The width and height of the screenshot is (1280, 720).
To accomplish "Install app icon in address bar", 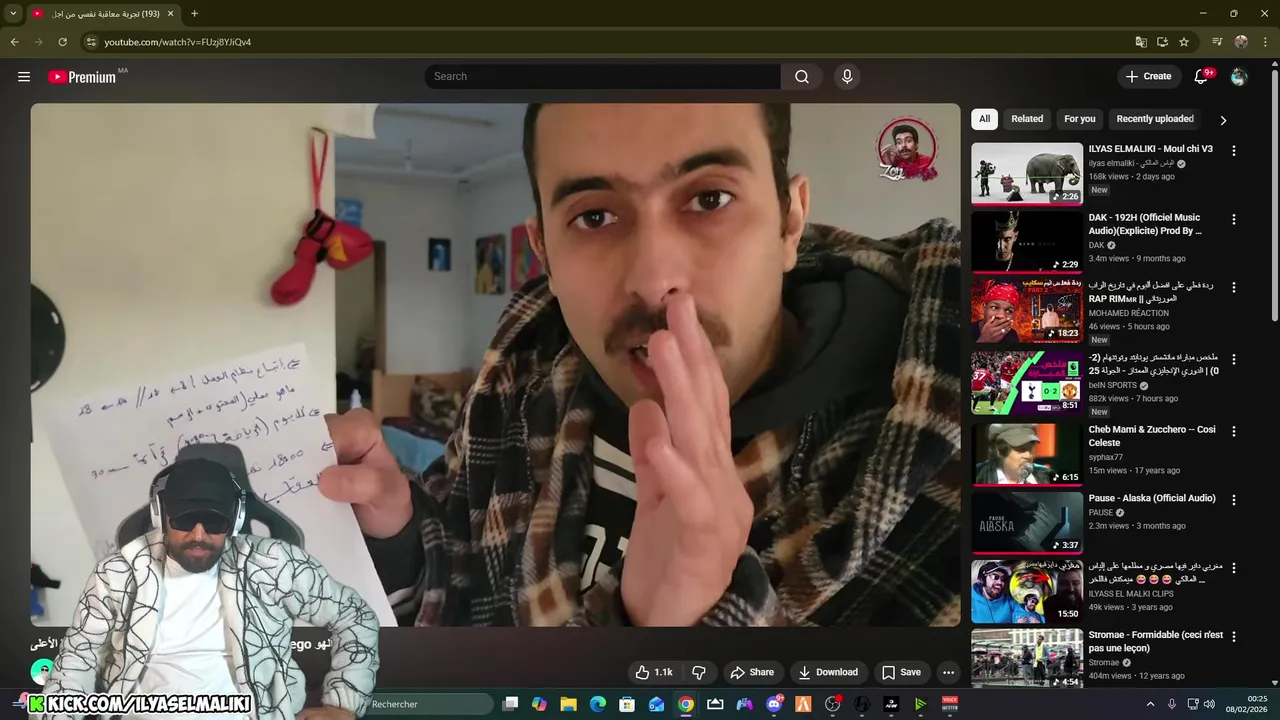I will pyautogui.click(x=1162, y=42).
